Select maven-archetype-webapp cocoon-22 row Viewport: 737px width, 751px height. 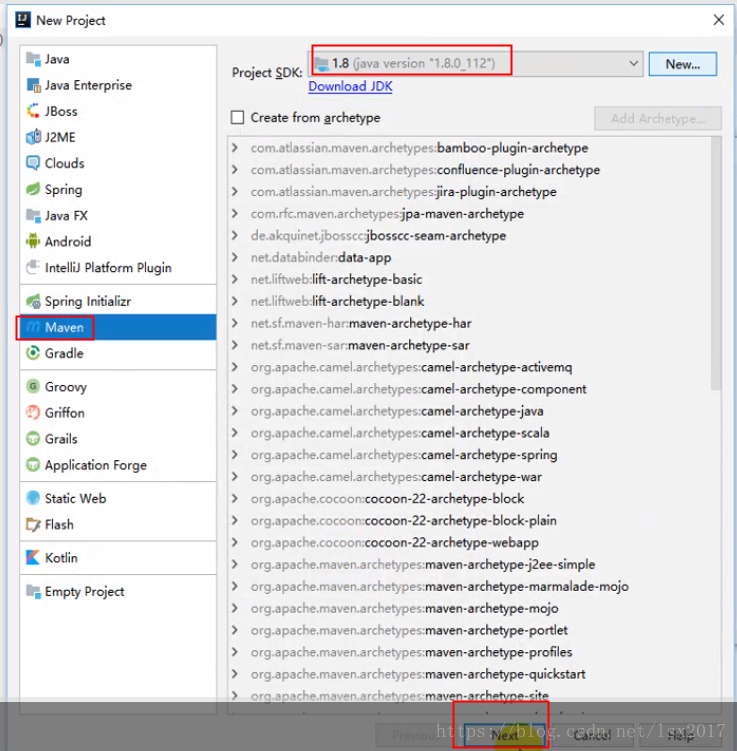click(x=470, y=542)
